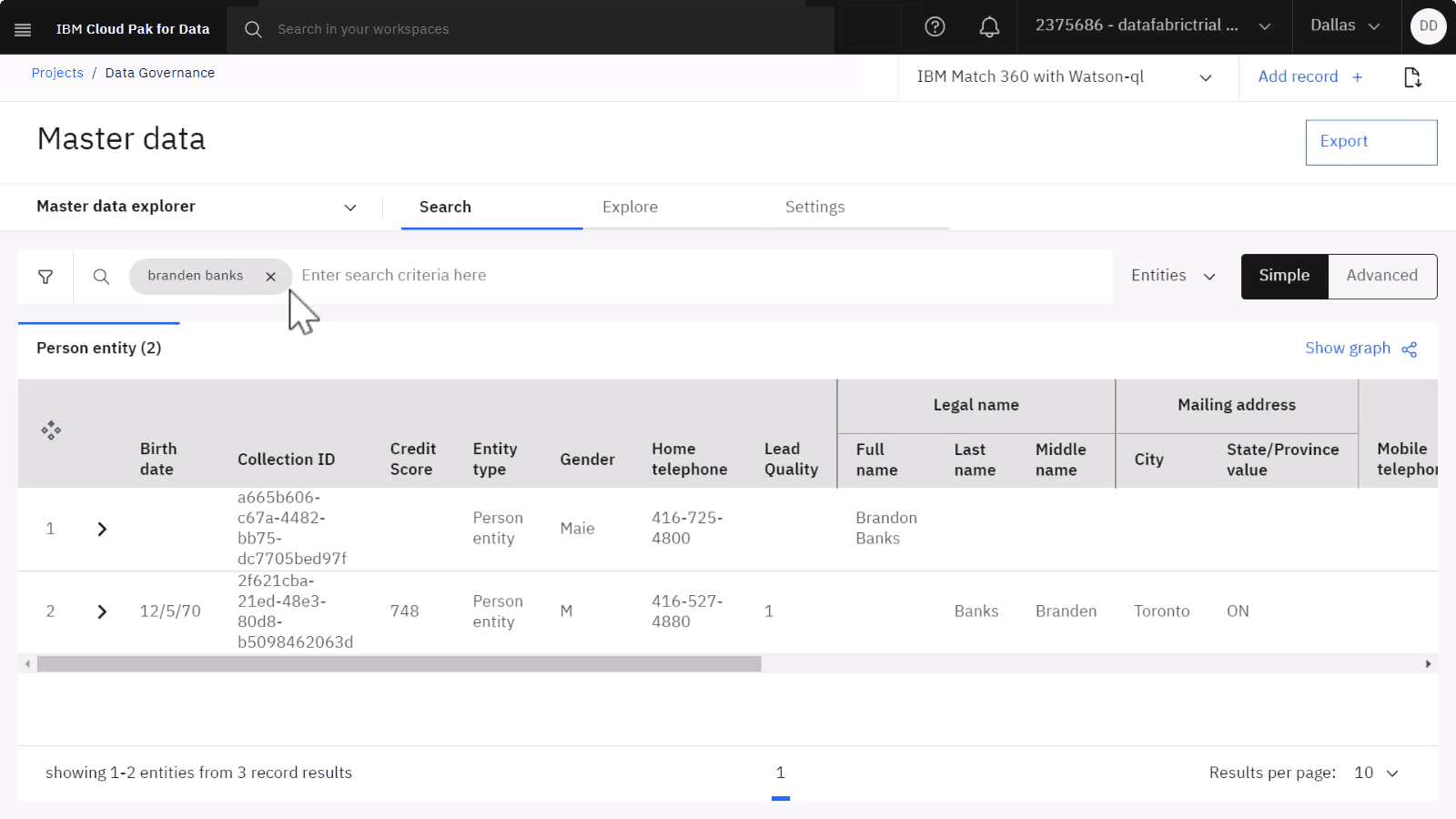1456x819 pixels.
Task: Switch to Advanced search mode
Action: [1382, 276]
